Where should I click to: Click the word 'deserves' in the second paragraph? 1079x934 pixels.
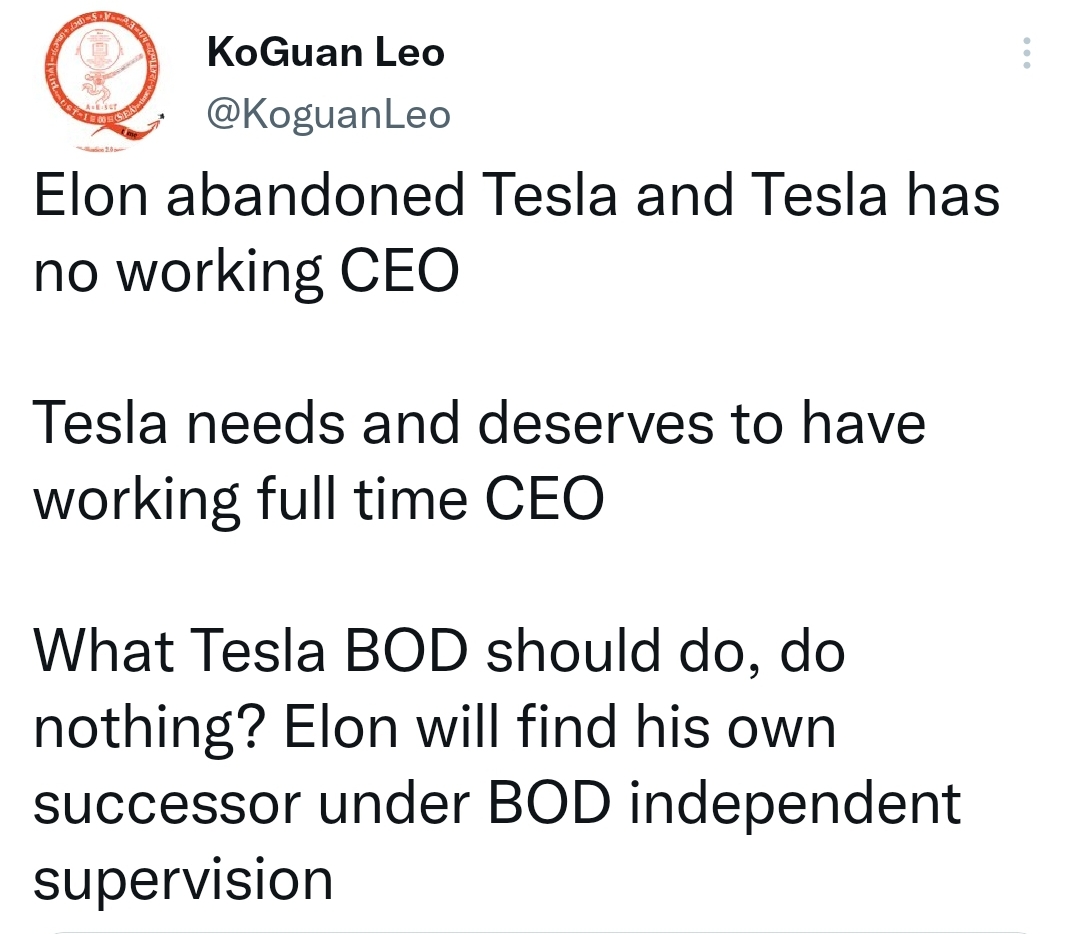(596, 423)
